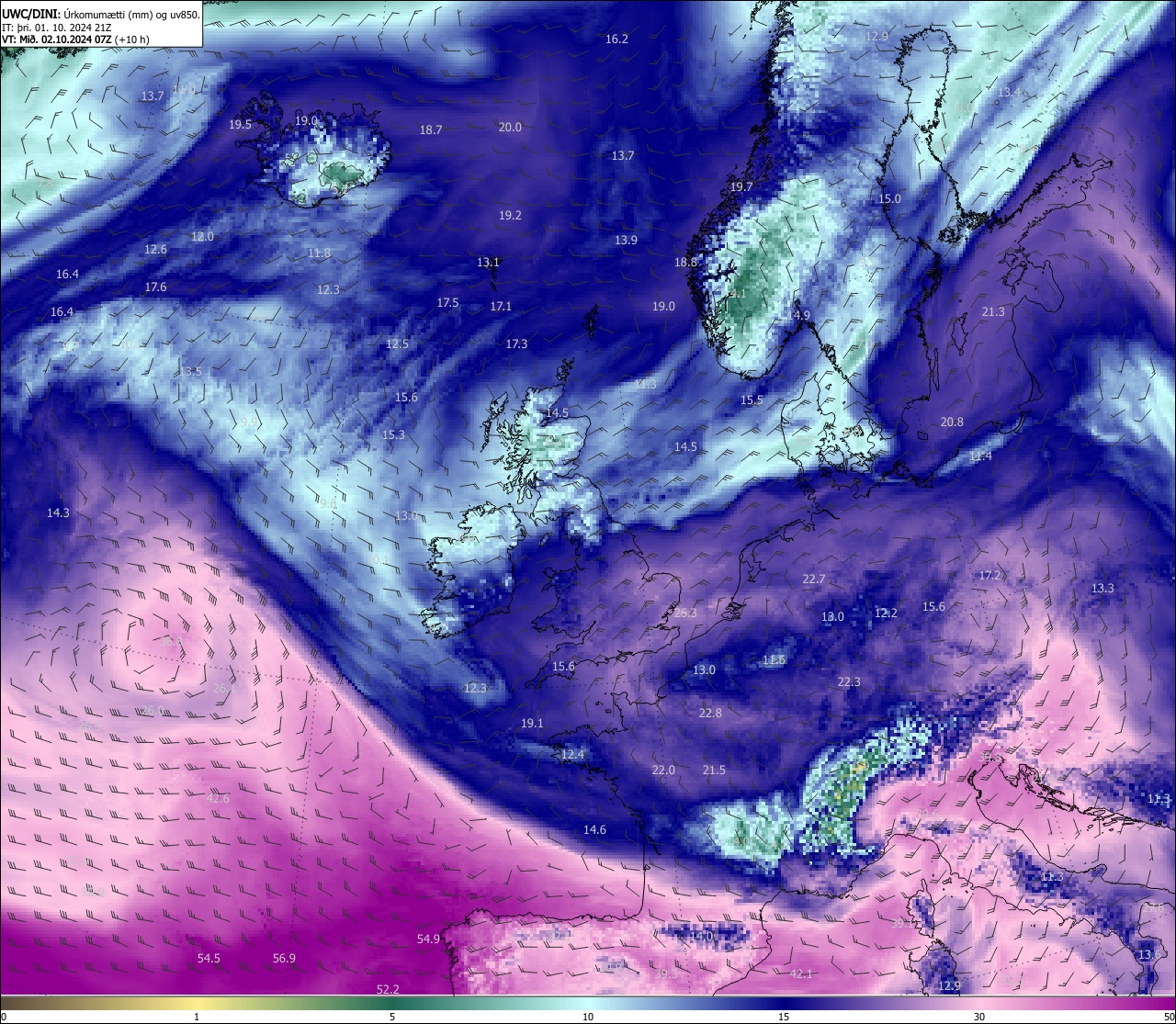Click the 18.8 value off Norway's coast
Image resolution: width=1176 pixels, height=1024 pixels.
click(686, 263)
